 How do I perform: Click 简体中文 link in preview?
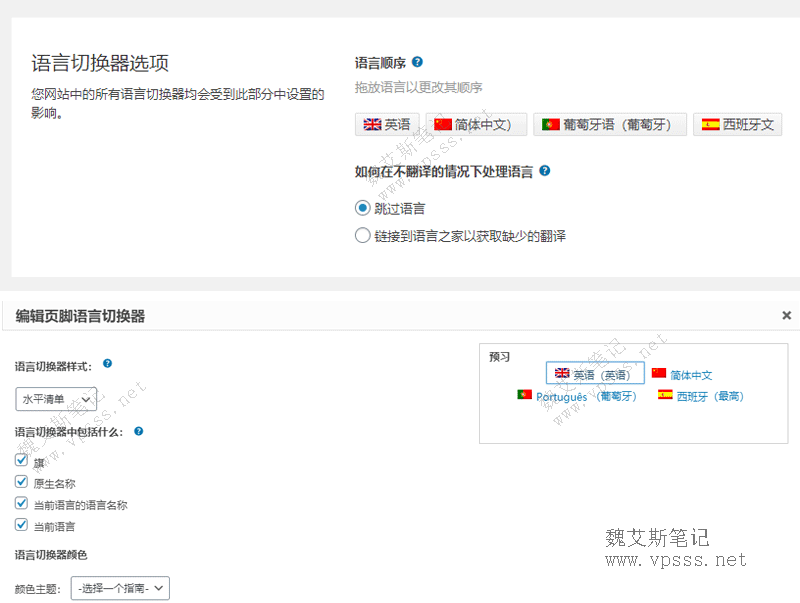tap(691, 375)
